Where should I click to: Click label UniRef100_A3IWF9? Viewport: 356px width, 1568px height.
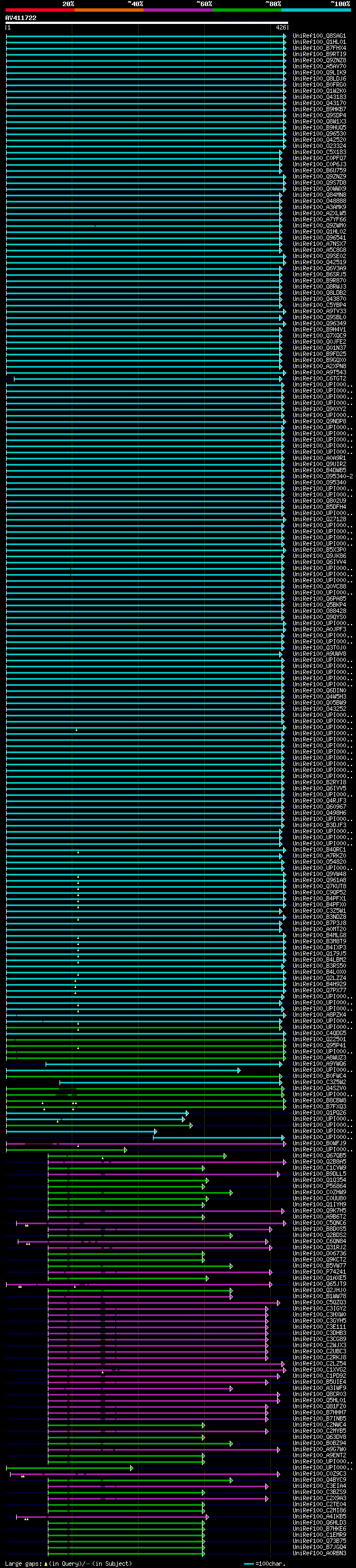pyautogui.click(x=319, y=1388)
